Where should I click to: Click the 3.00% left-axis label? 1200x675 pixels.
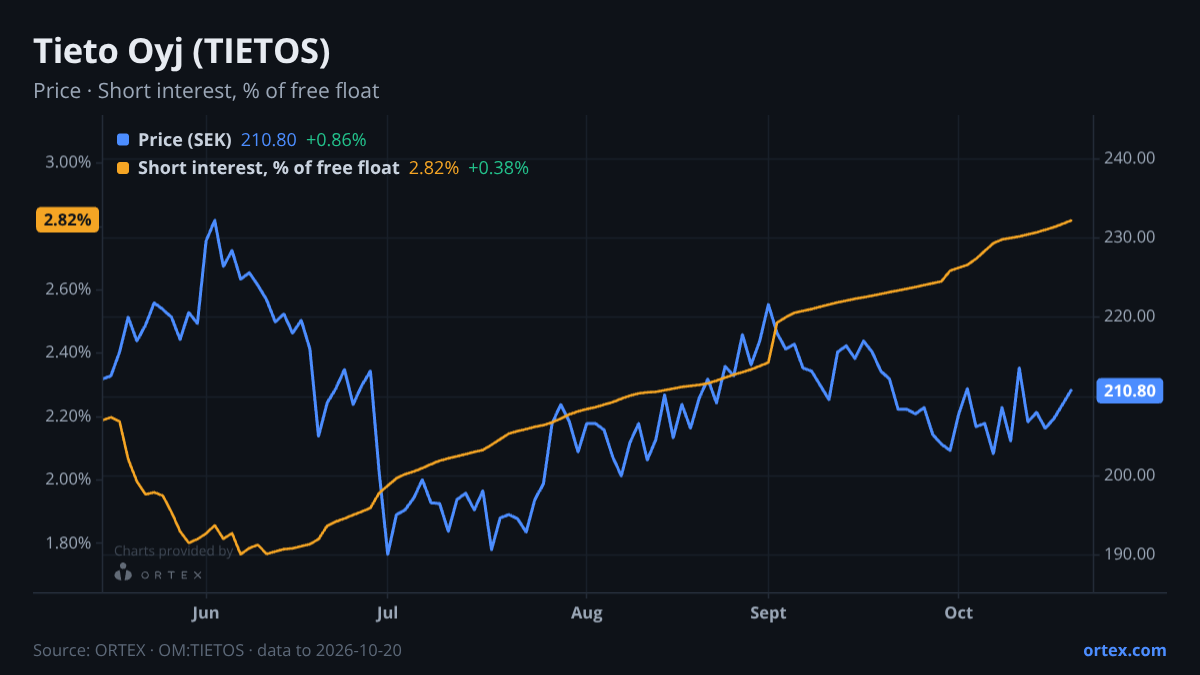coord(69,162)
